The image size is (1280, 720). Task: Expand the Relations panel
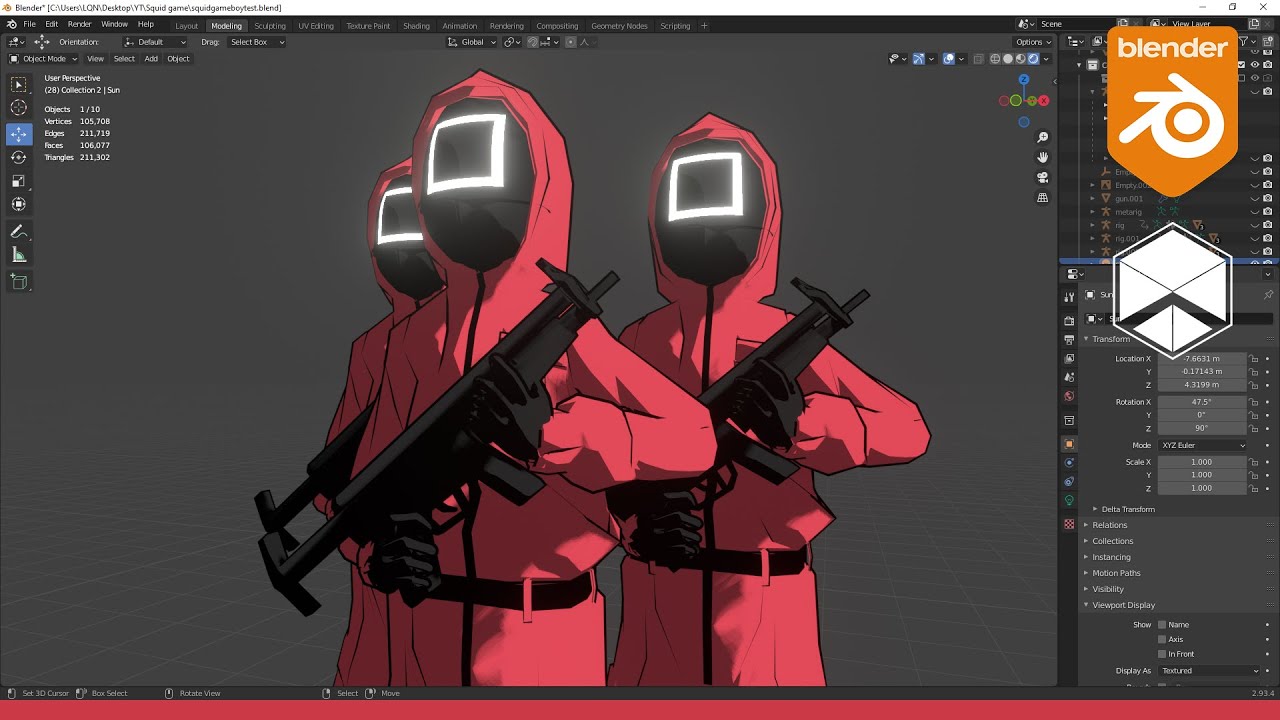1109,525
